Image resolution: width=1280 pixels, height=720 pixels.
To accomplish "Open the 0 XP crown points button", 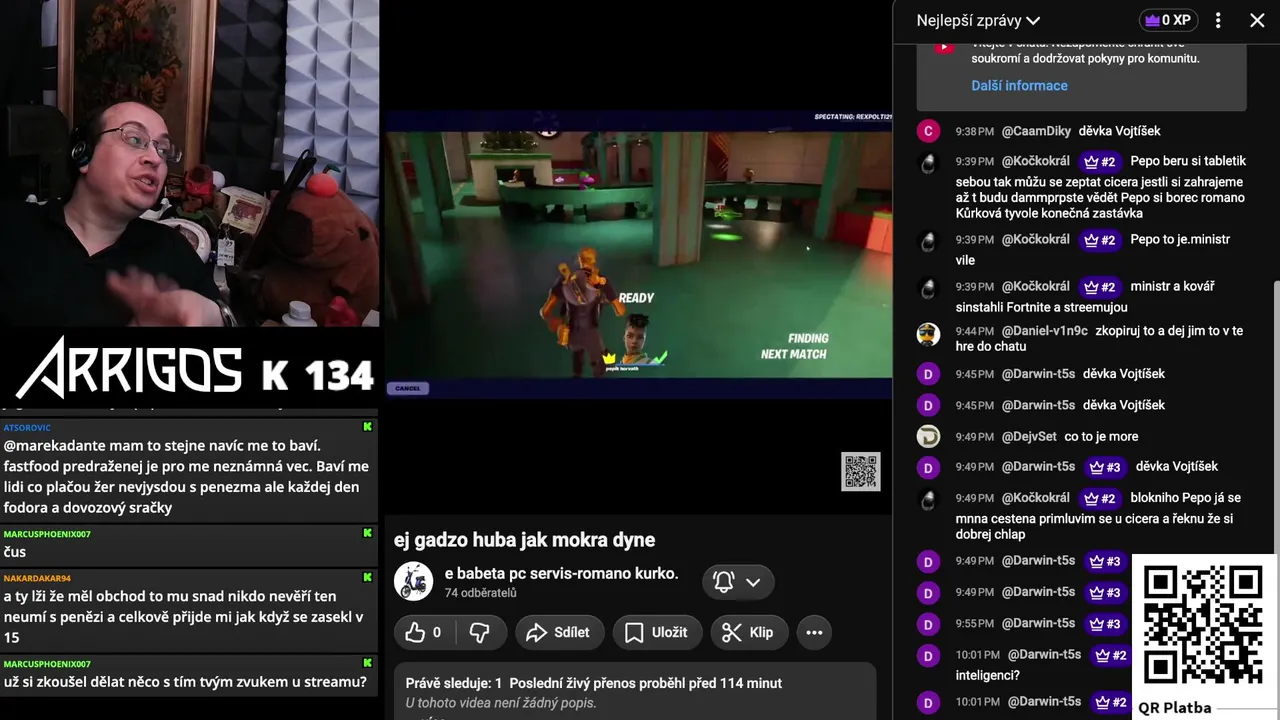I will [x=1167, y=20].
